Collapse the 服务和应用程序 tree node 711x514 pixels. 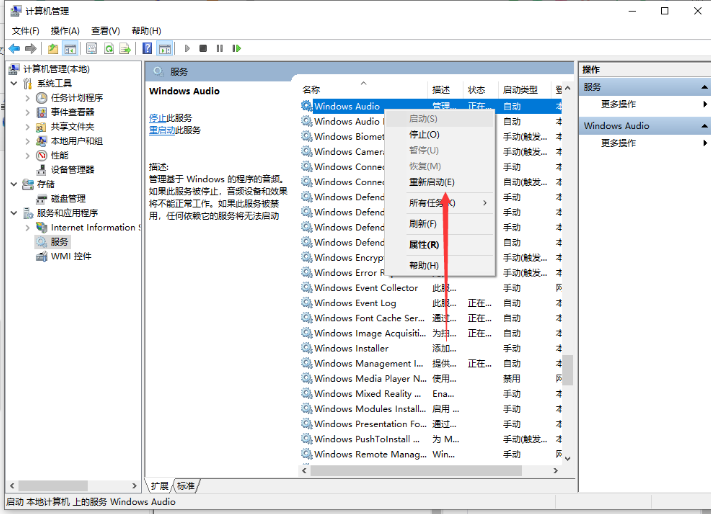[x=14, y=213]
